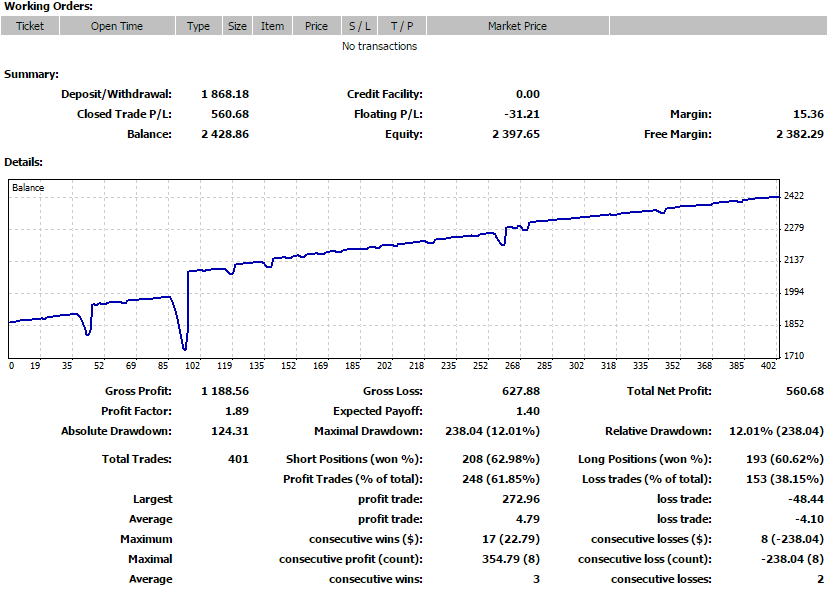831x590 pixels.
Task: Click the Type column header
Action: [x=198, y=26]
